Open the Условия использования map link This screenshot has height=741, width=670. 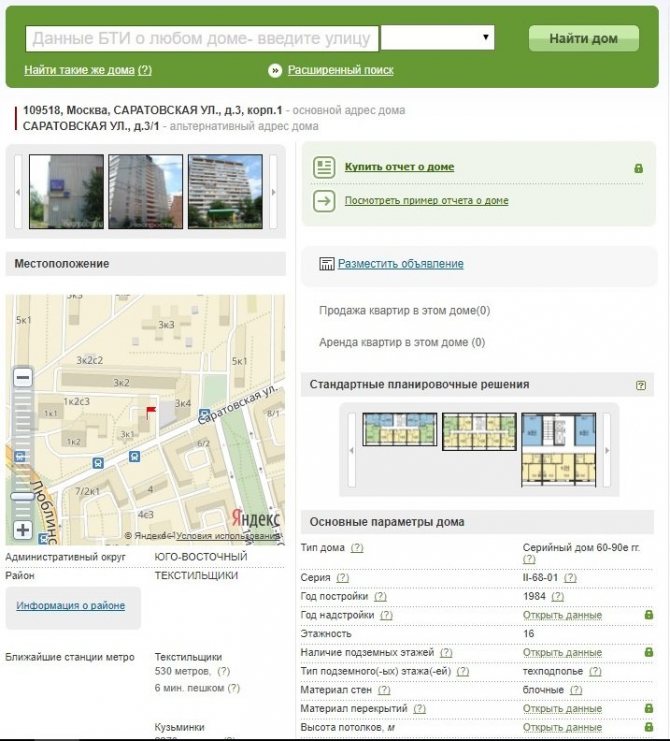click(228, 536)
